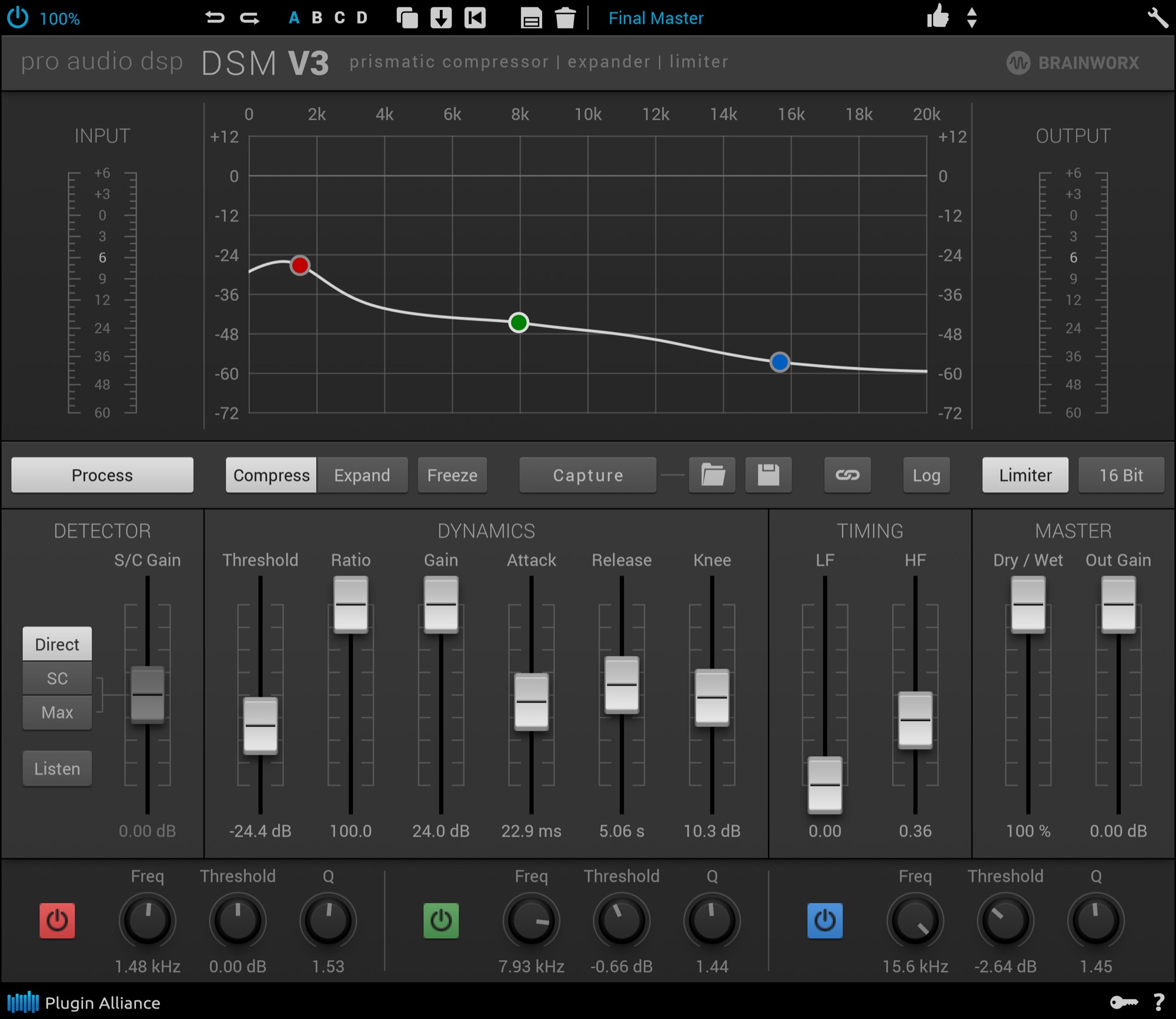Select the red band node on graph

click(x=300, y=266)
